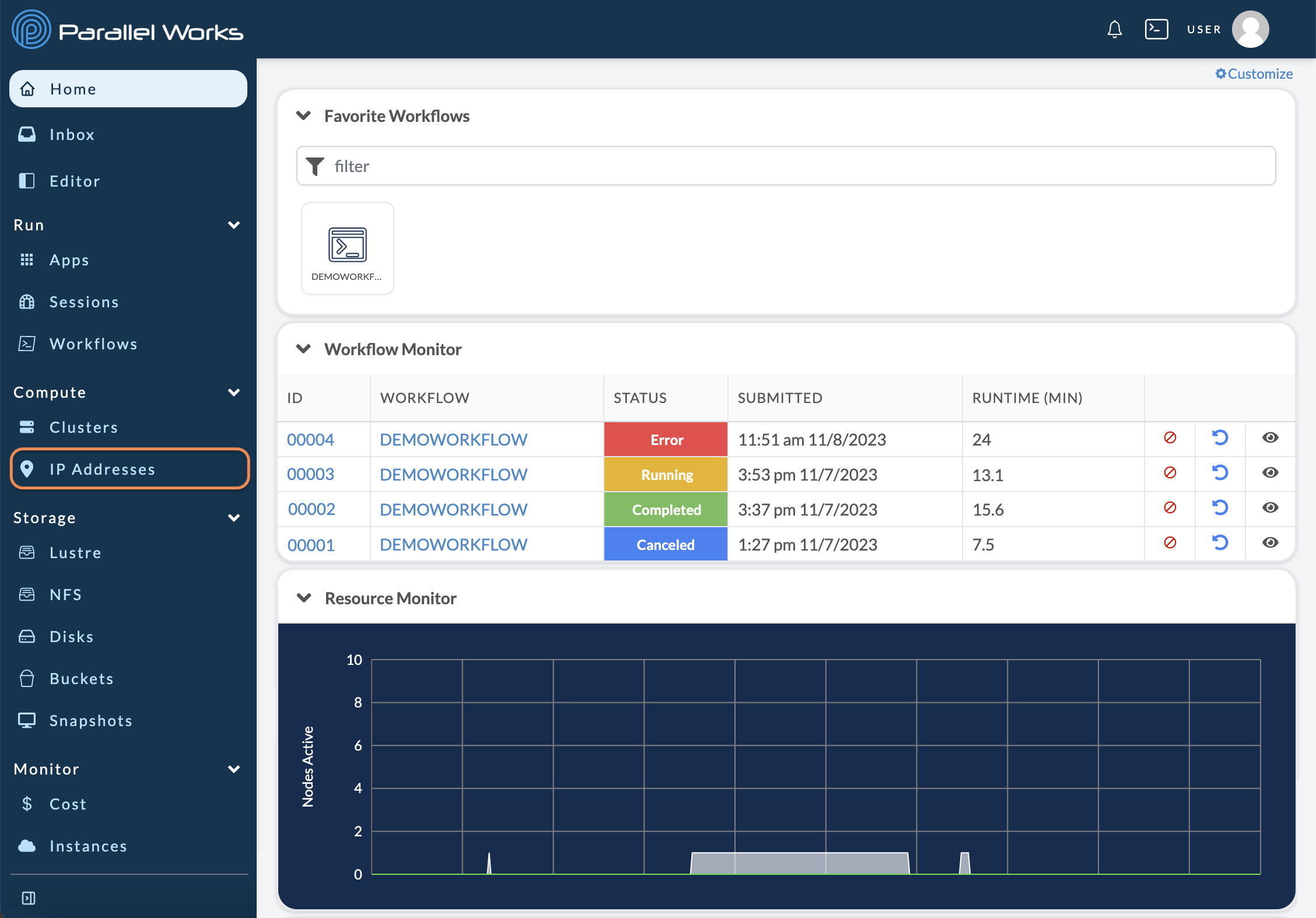Navigate to the Clusters section

click(83, 426)
